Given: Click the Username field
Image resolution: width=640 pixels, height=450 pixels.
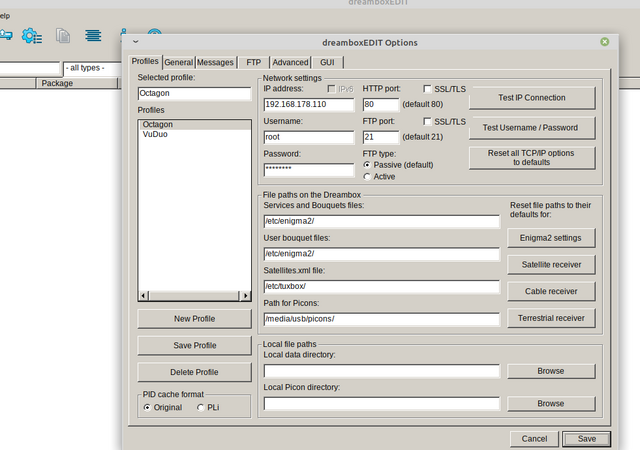Looking at the screenshot, I should pos(309,137).
